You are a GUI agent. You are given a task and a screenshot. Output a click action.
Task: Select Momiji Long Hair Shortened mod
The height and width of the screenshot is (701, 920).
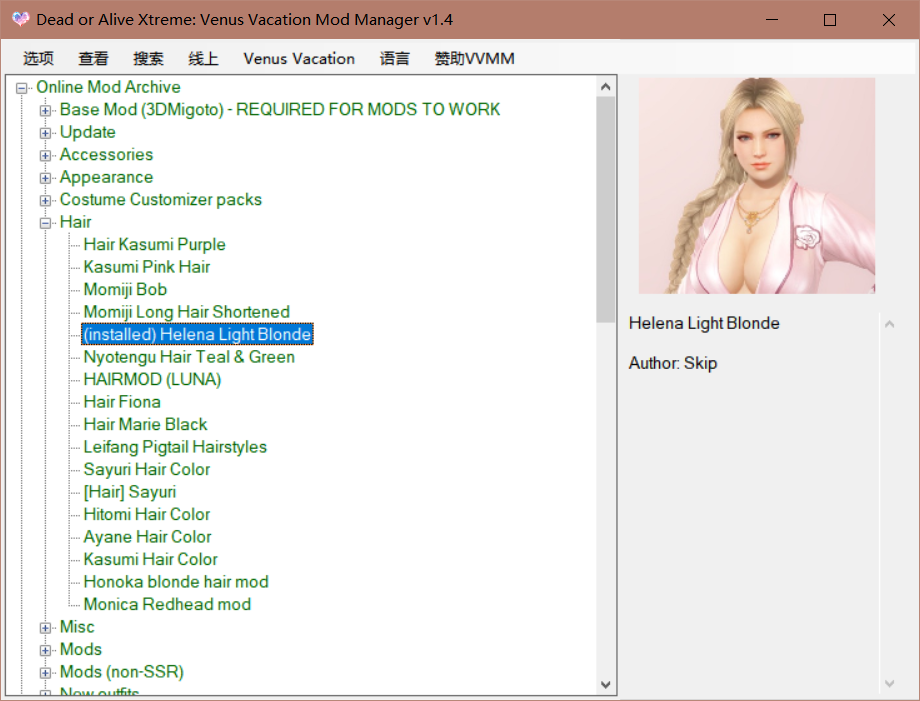pyautogui.click(x=187, y=312)
